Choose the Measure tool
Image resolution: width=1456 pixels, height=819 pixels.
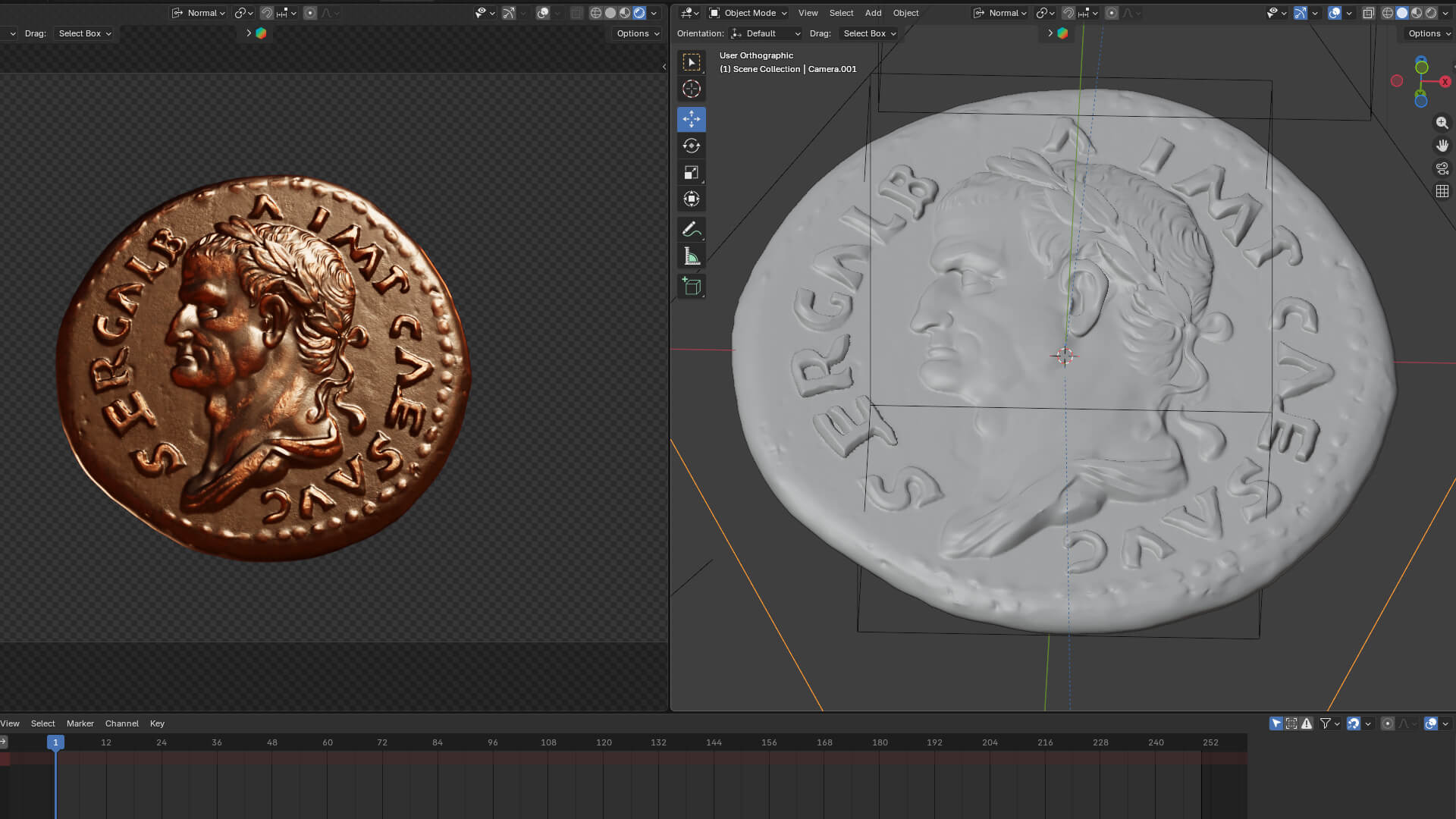pos(691,256)
